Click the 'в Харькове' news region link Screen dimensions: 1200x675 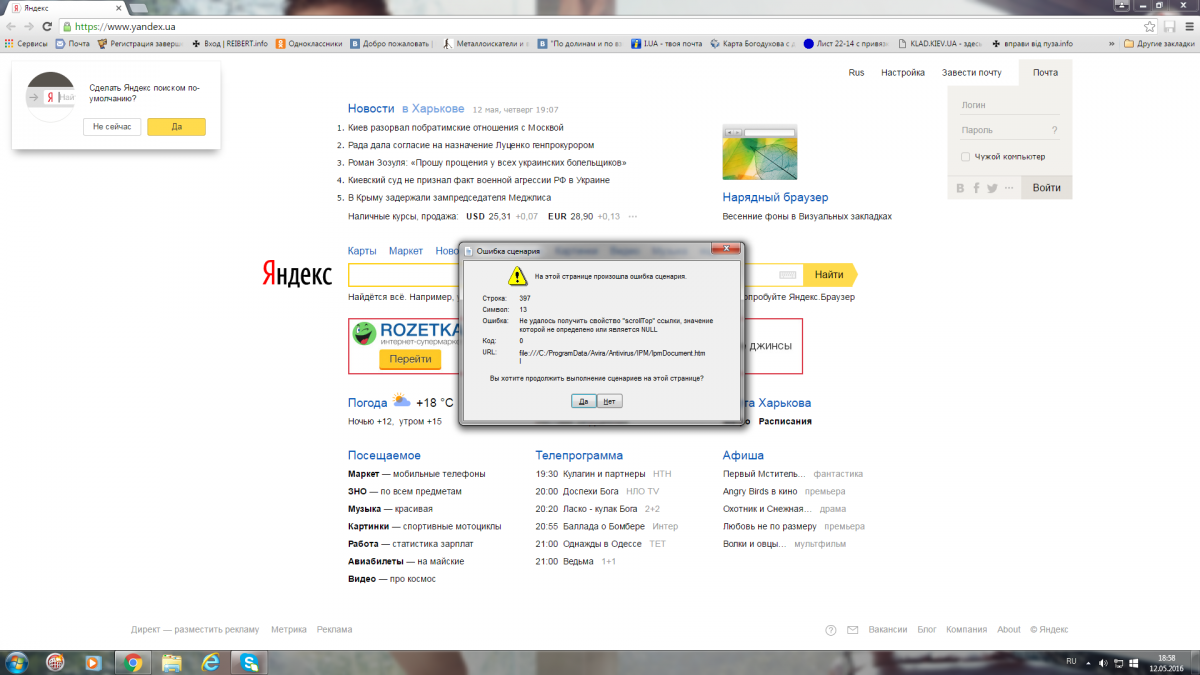tap(433, 108)
